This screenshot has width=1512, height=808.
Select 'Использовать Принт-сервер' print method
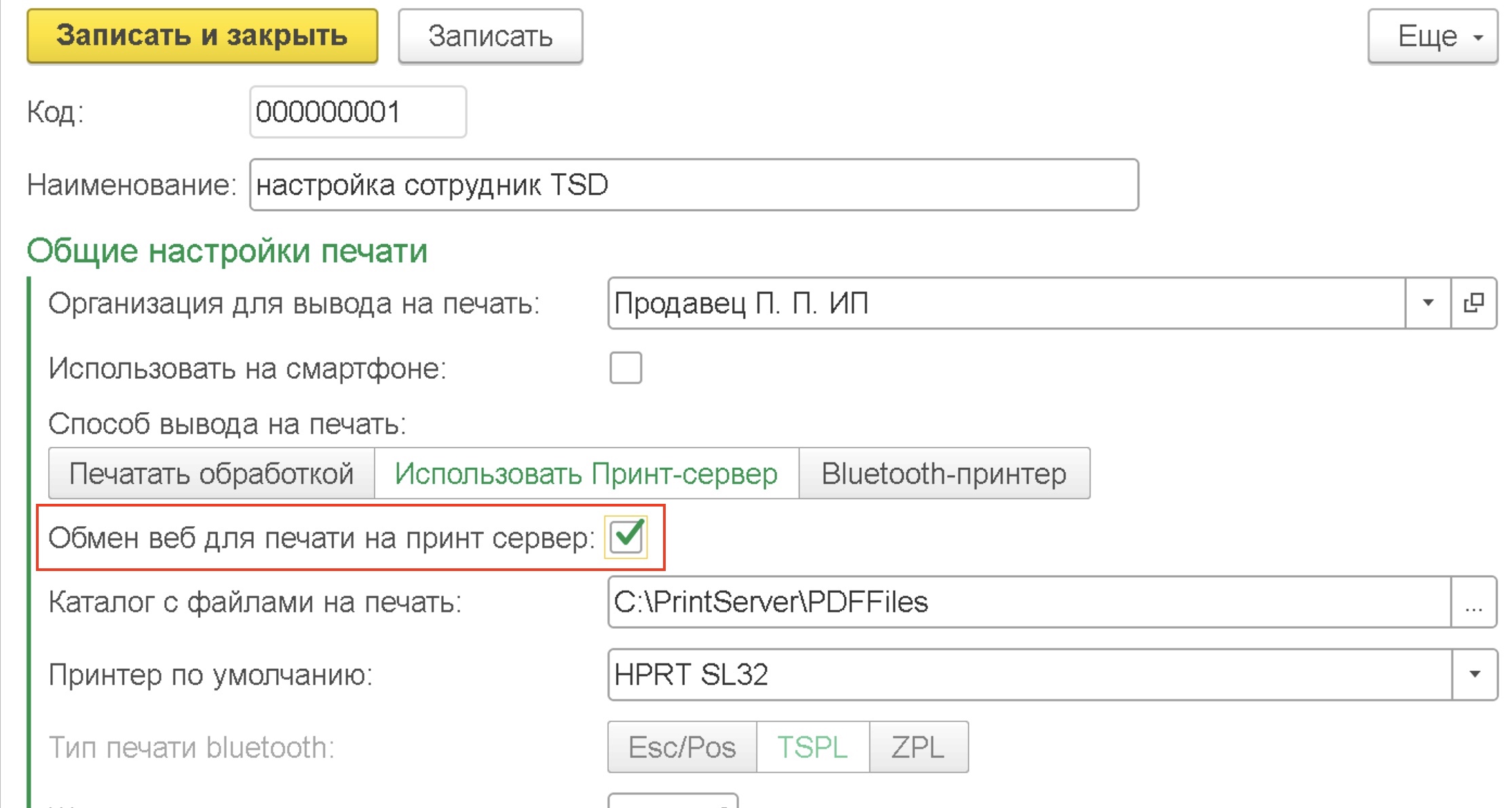click(x=586, y=474)
